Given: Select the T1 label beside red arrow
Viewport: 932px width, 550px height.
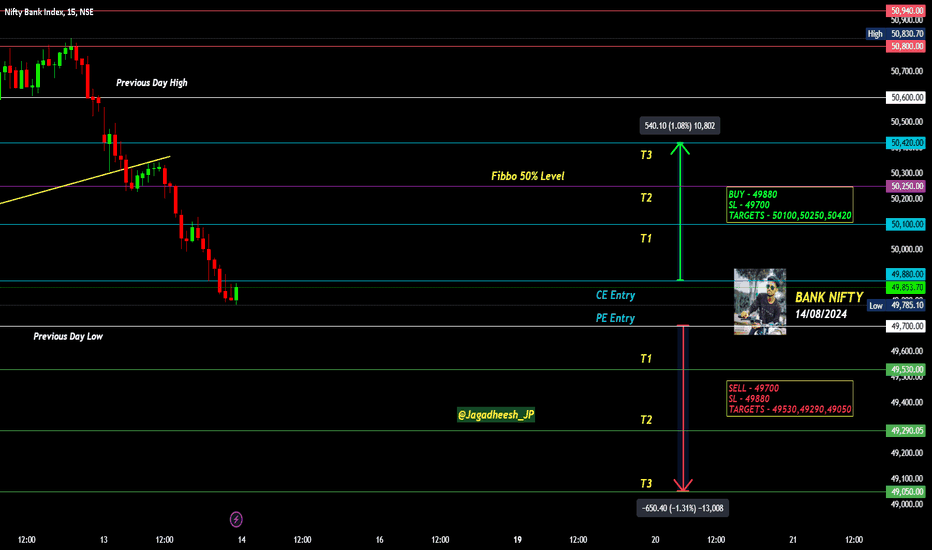Looking at the screenshot, I should pyautogui.click(x=646, y=359).
